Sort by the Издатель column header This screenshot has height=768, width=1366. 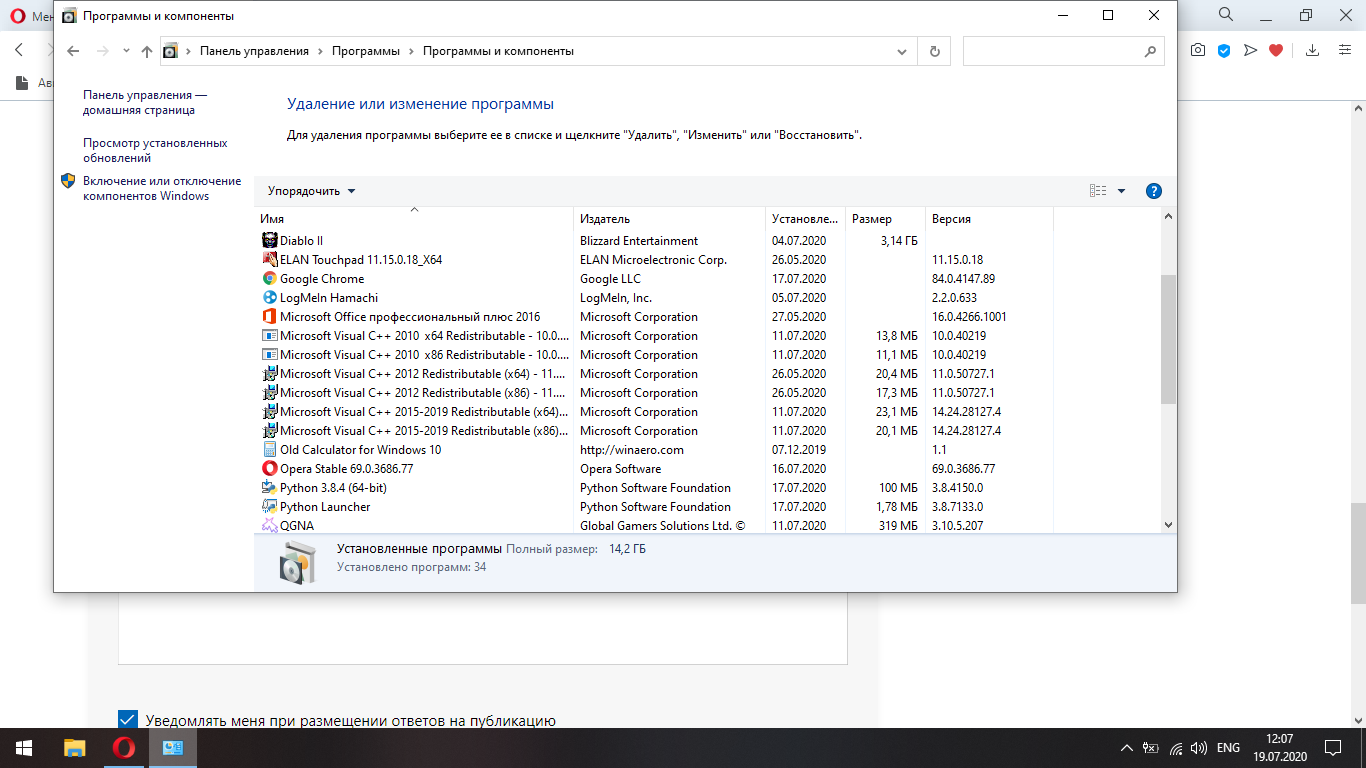click(x=669, y=219)
